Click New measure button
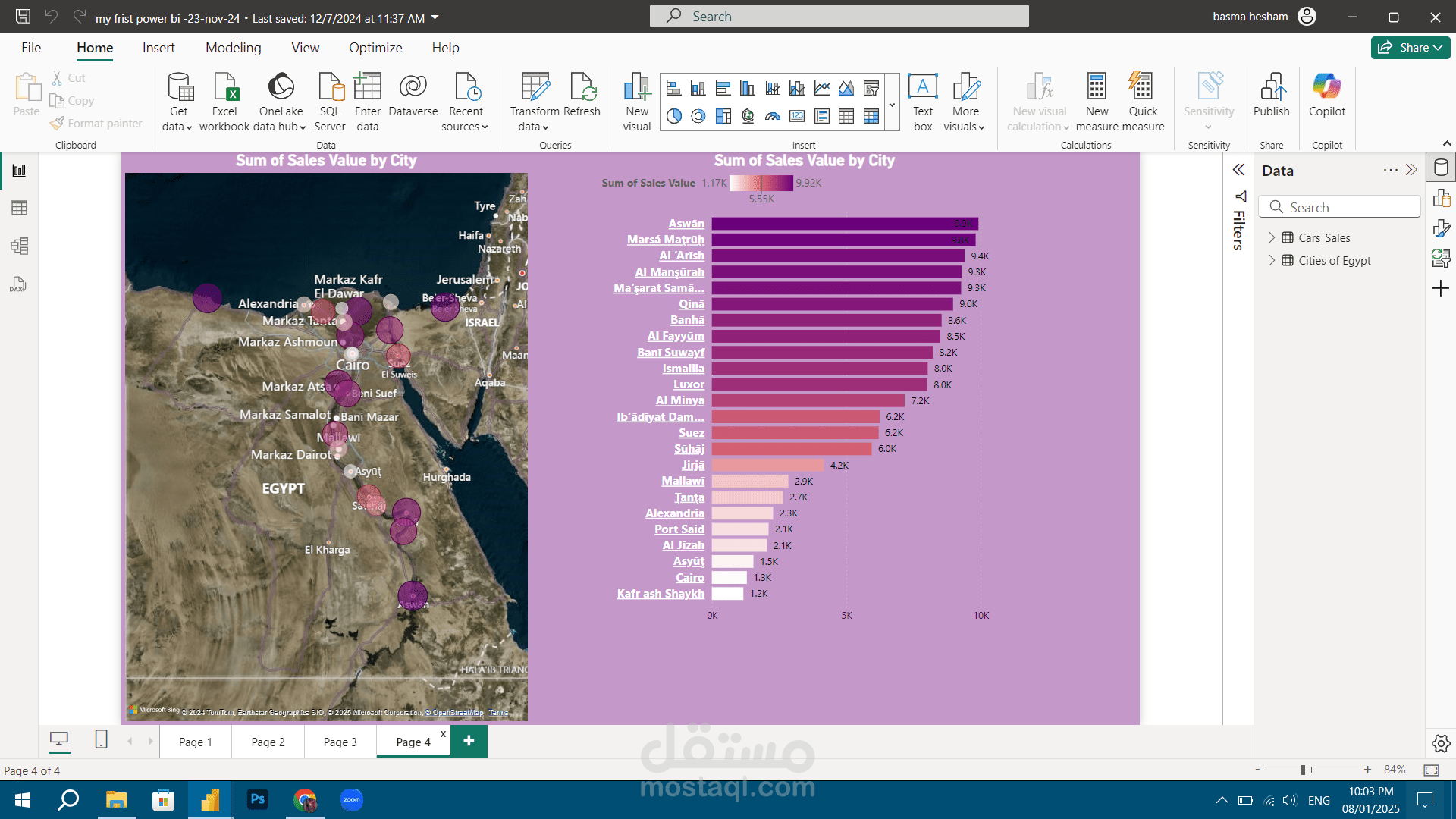This screenshot has width=1456, height=819. point(1097,102)
